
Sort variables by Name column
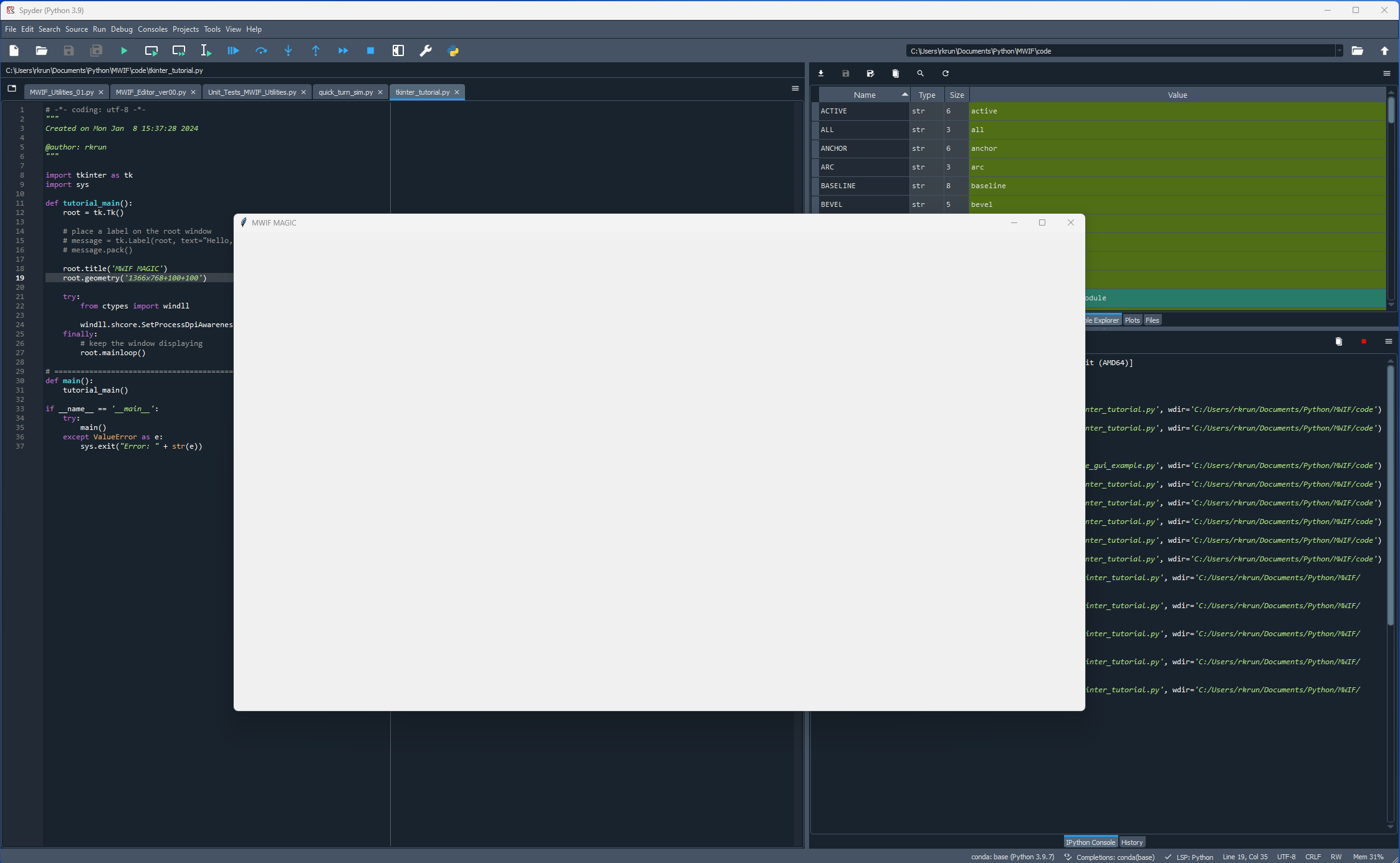(x=864, y=95)
